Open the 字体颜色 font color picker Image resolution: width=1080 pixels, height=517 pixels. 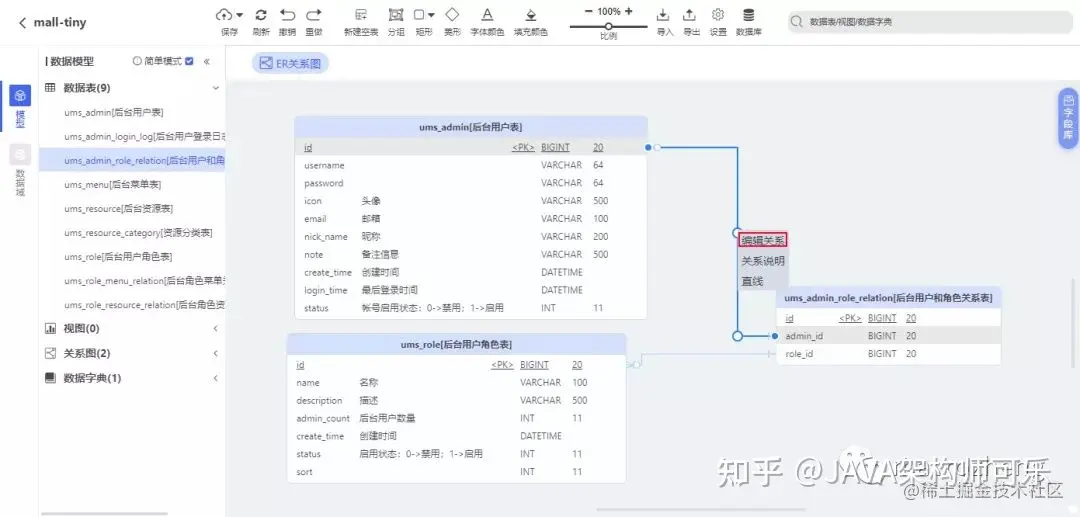coord(487,14)
